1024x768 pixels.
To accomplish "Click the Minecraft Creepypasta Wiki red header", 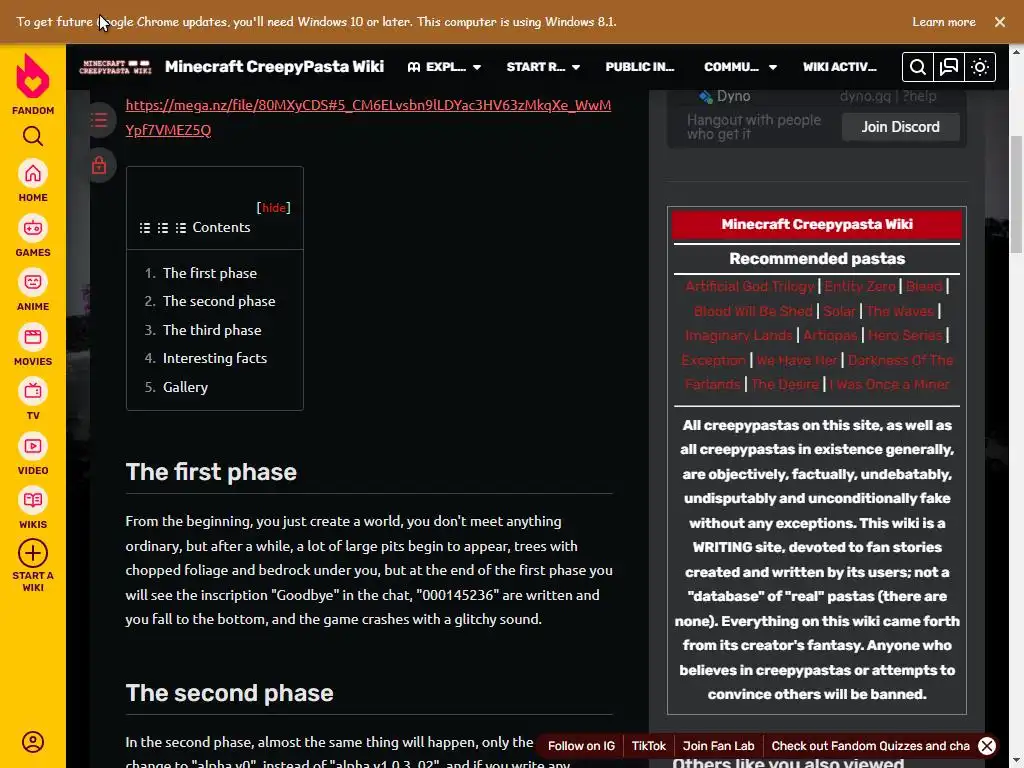I will tap(816, 224).
